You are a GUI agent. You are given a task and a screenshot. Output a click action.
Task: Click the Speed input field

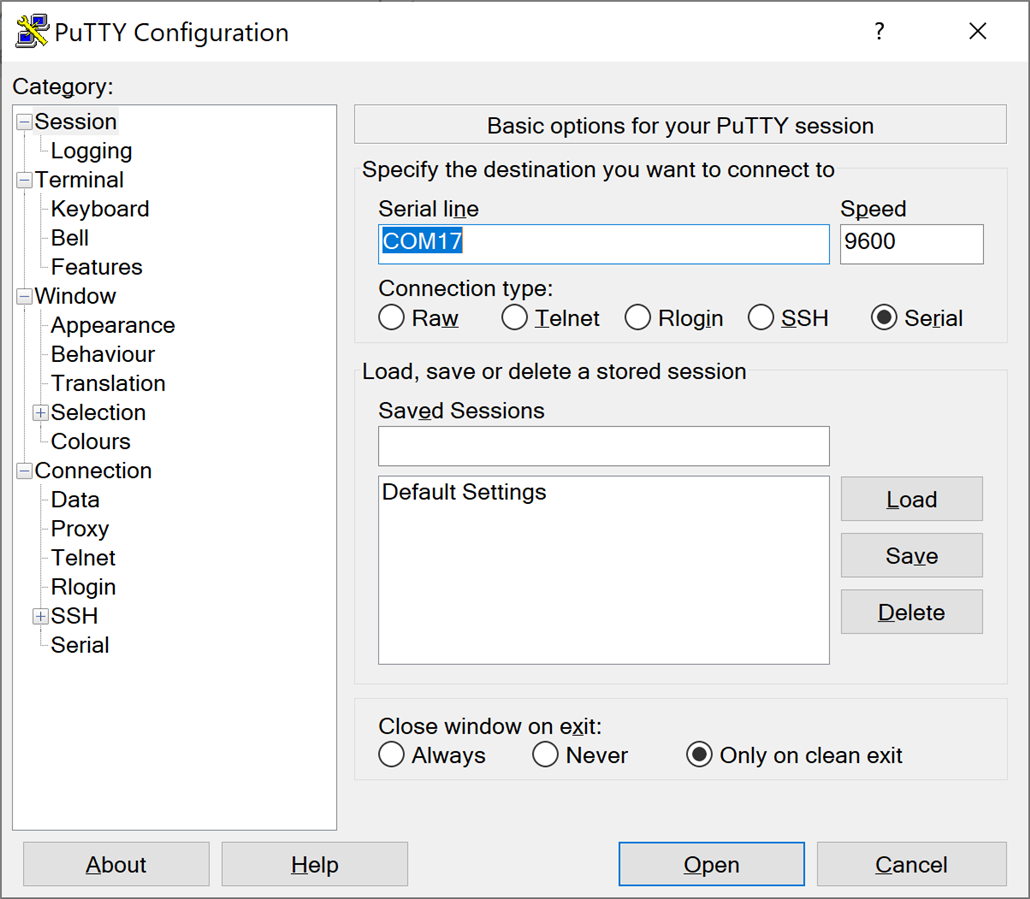(x=911, y=243)
